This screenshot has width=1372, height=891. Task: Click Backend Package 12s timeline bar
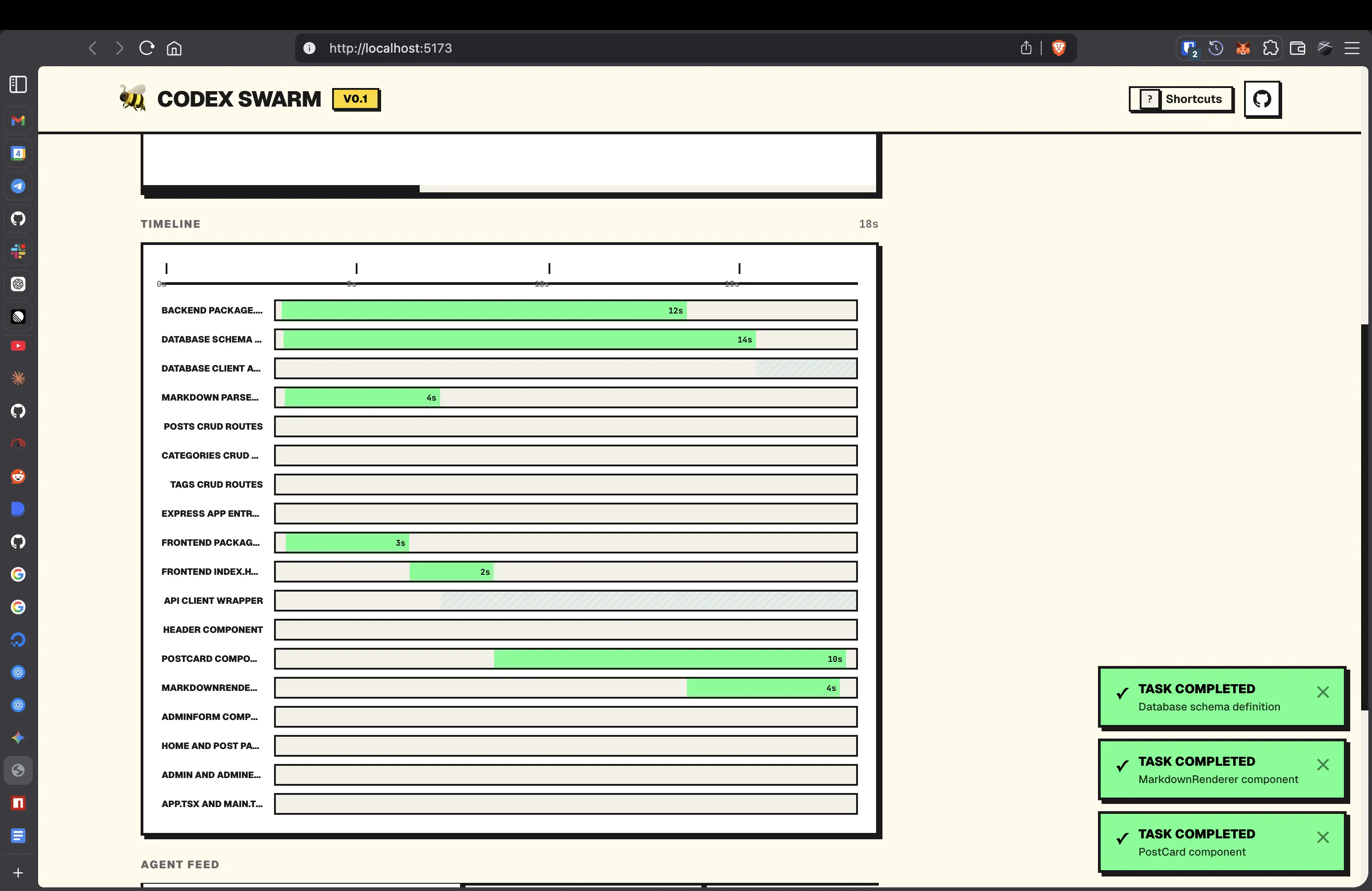click(483, 311)
